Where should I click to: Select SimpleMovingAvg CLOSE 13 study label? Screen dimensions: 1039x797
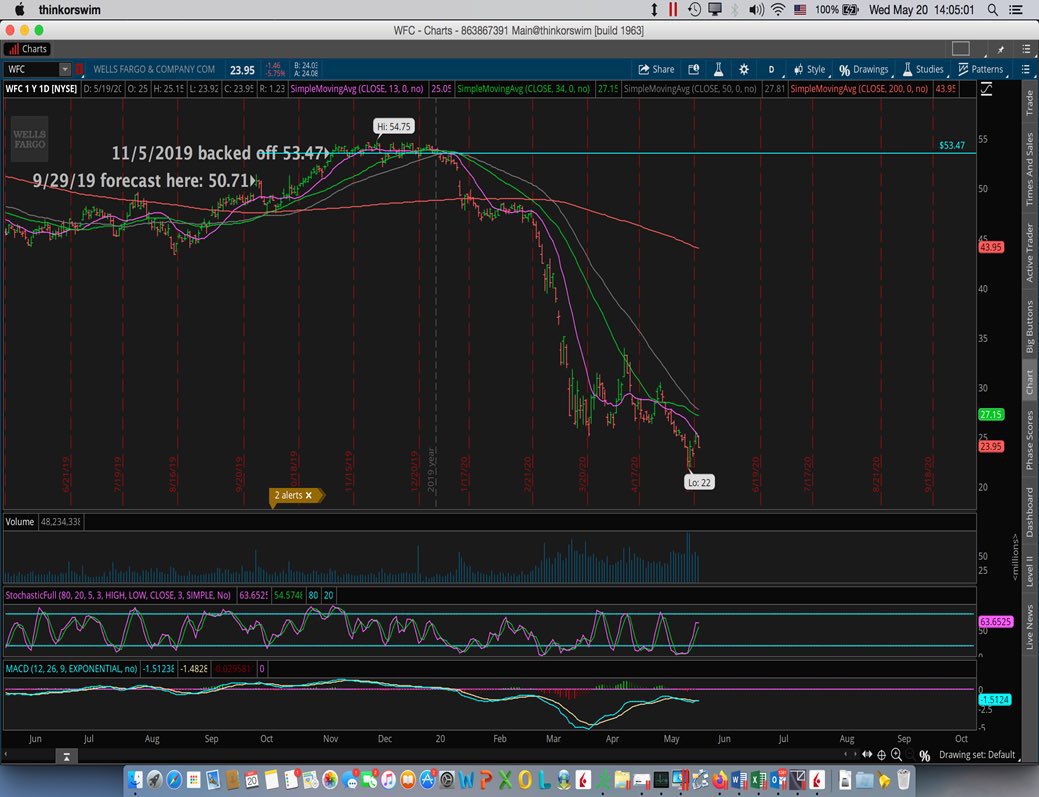(357, 89)
